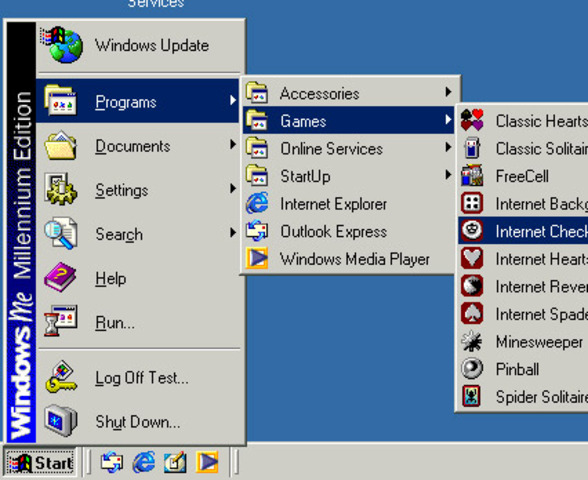Launch Internet Explorer from Quick Launch bar
The height and width of the screenshot is (480, 588).
coord(144,462)
